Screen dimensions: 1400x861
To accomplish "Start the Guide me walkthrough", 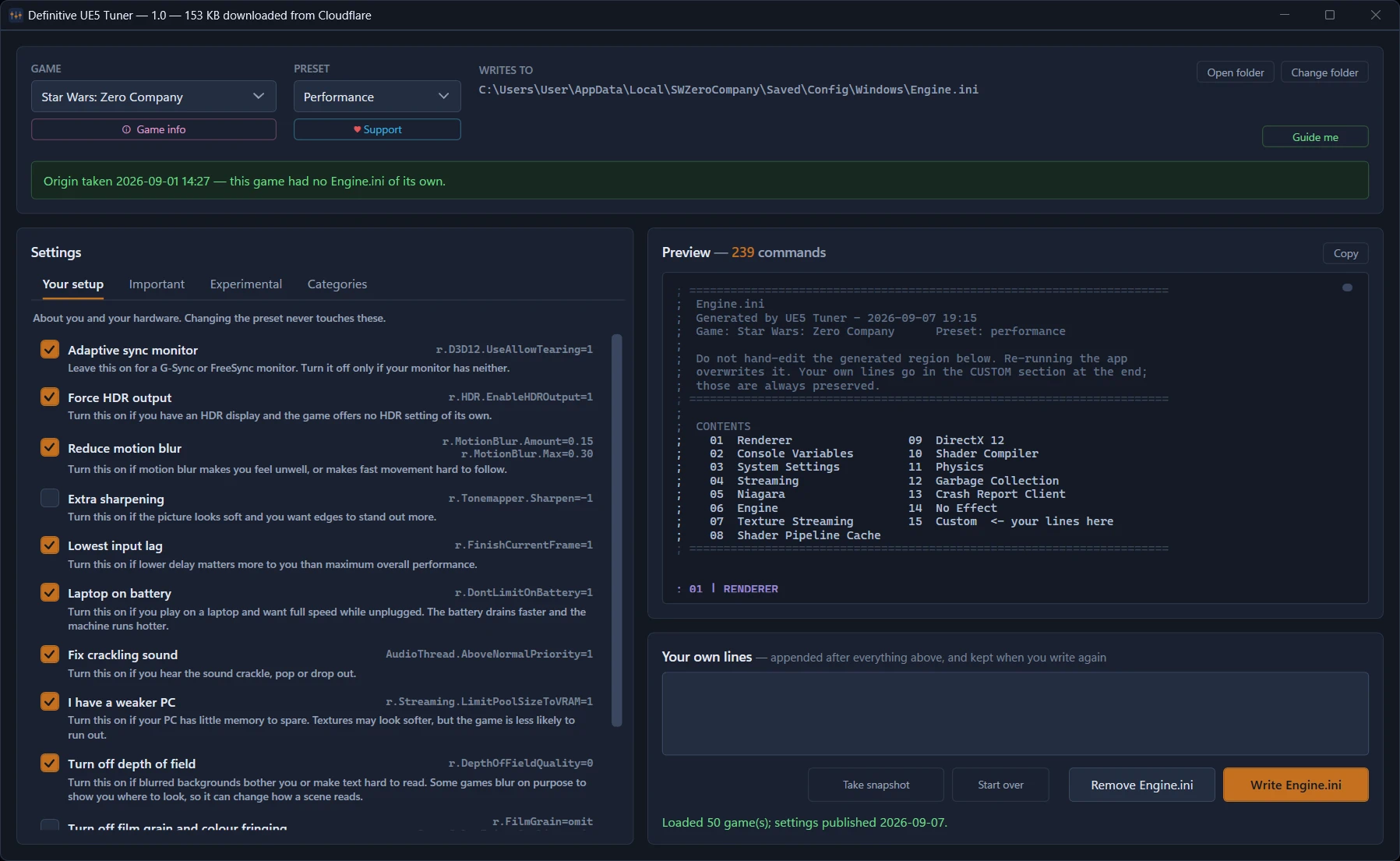I will point(1315,137).
